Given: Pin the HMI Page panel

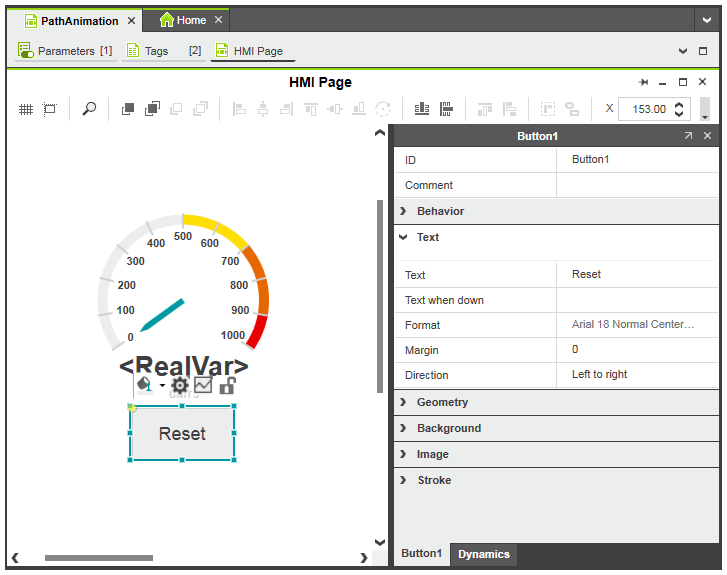Looking at the screenshot, I should point(644,82).
